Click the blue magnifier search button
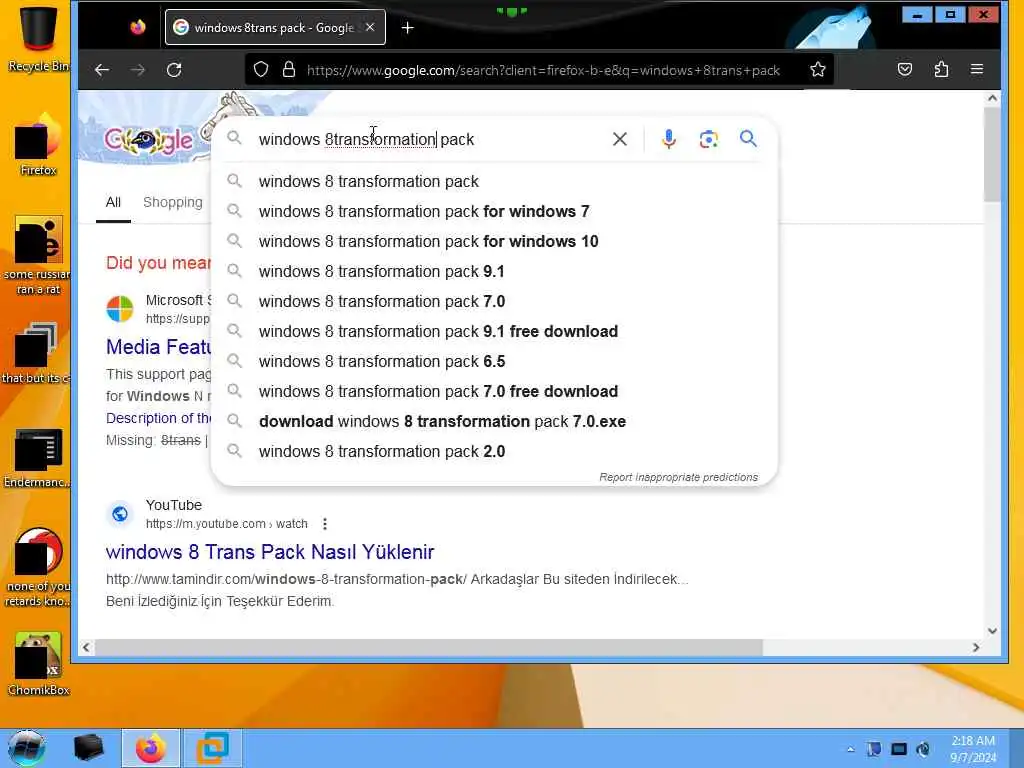Image resolution: width=1024 pixels, height=768 pixels. (x=748, y=138)
